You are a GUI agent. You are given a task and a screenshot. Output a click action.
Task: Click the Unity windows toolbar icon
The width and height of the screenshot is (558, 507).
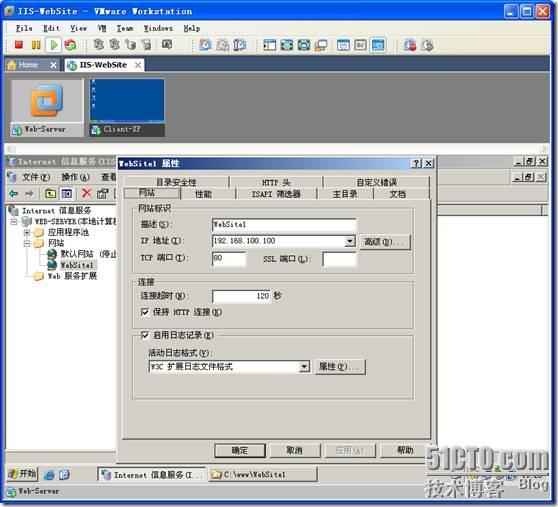321,45
